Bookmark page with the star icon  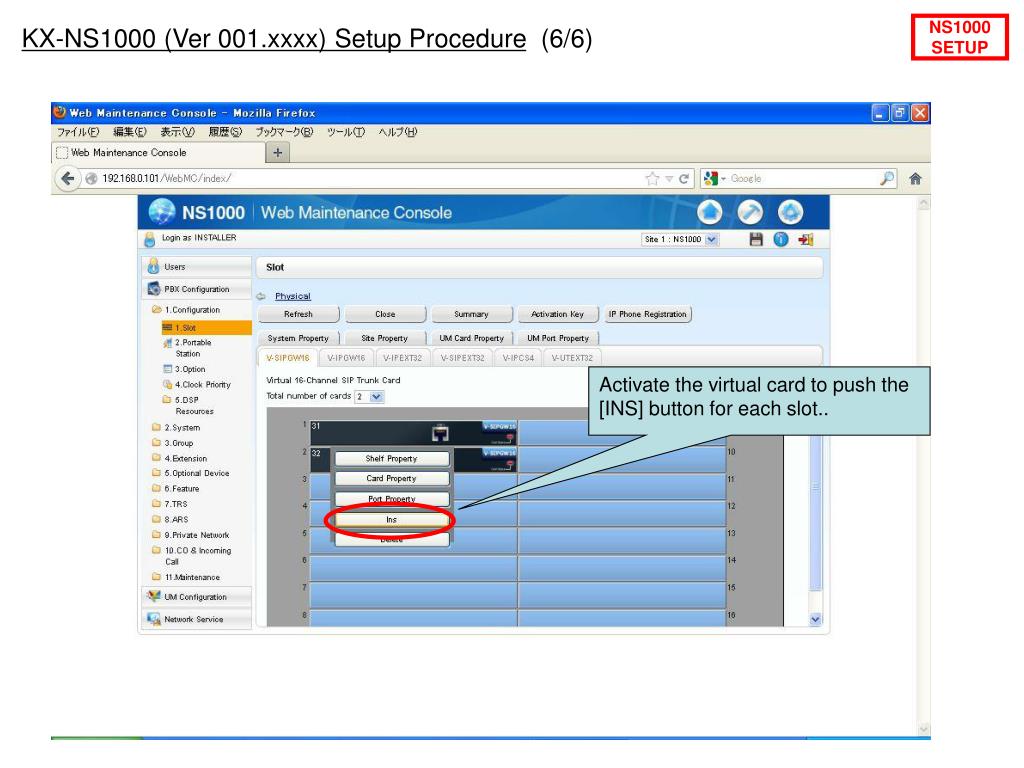click(652, 178)
